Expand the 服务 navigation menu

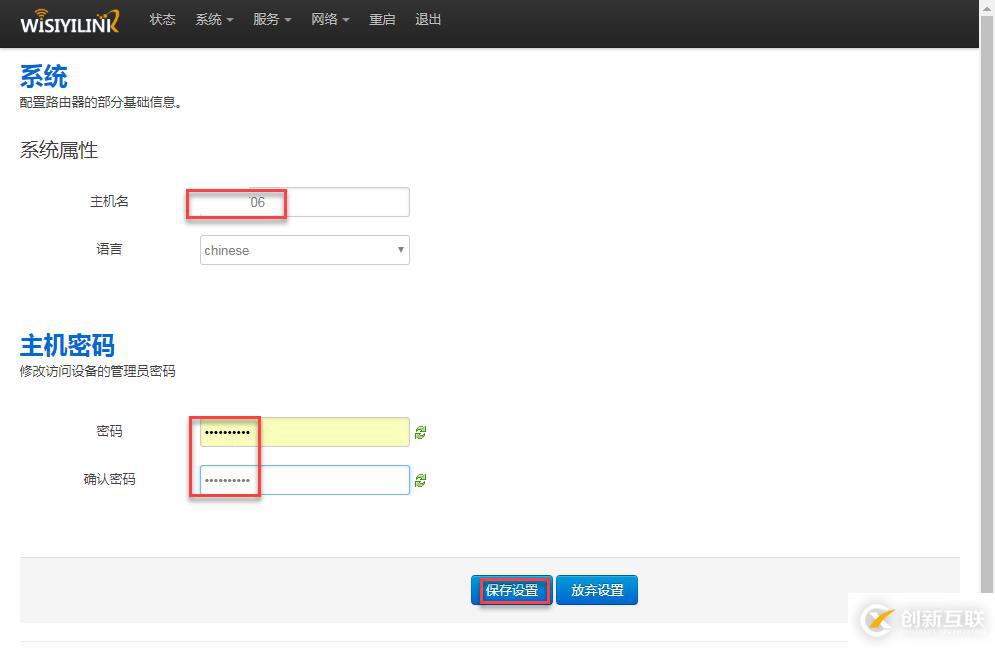pos(272,20)
